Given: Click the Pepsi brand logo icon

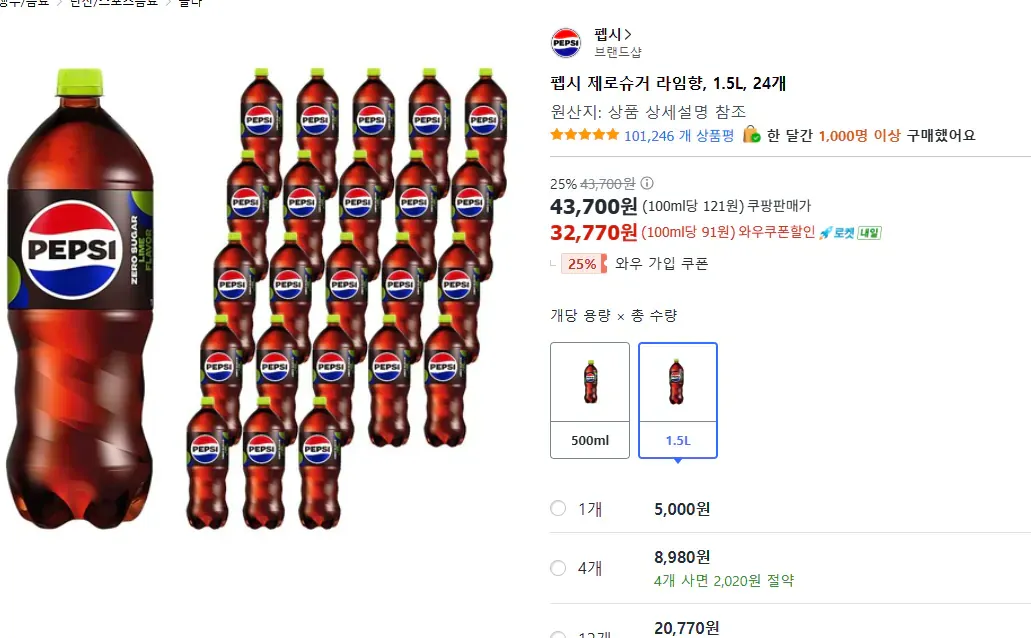Looking at the screenshot, I should coord(564,42).
